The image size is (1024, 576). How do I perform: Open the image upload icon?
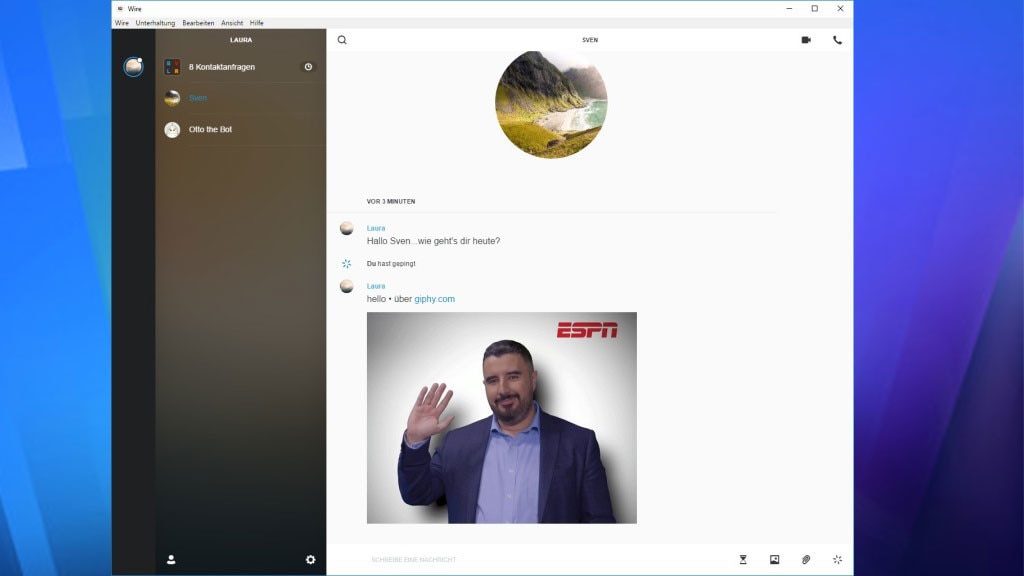[x=774, y=560]
